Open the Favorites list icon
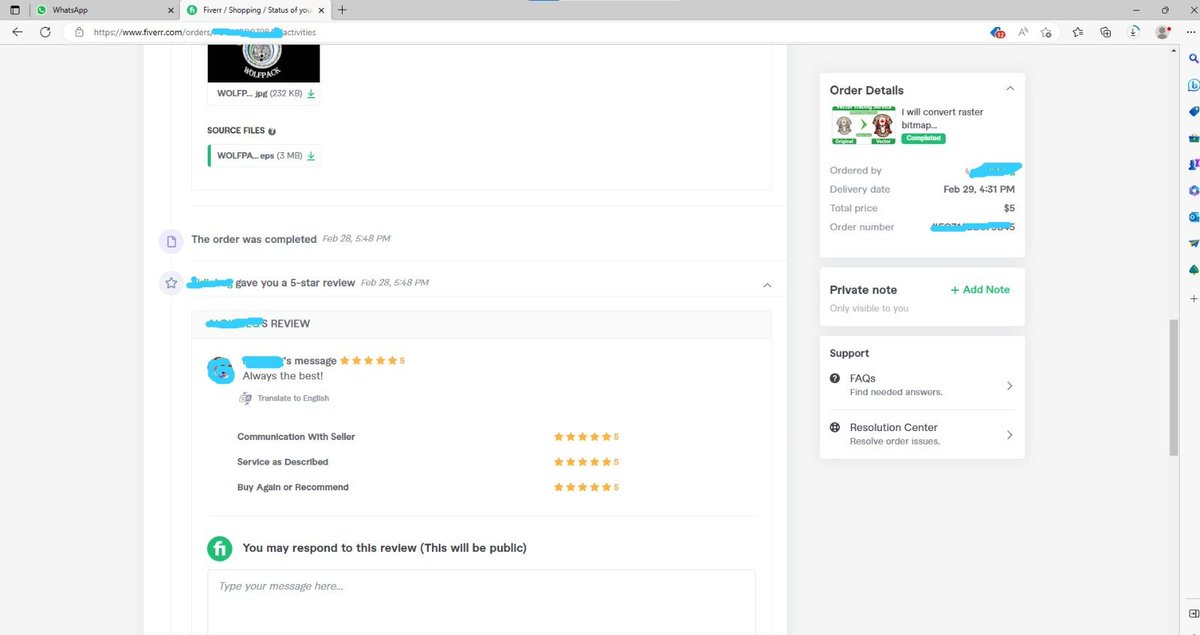 [x=1078, y=32]
